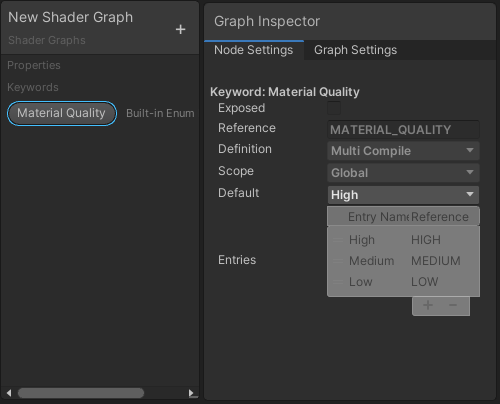
Task: Open the Scope Global dropdown
Action: 403,173
